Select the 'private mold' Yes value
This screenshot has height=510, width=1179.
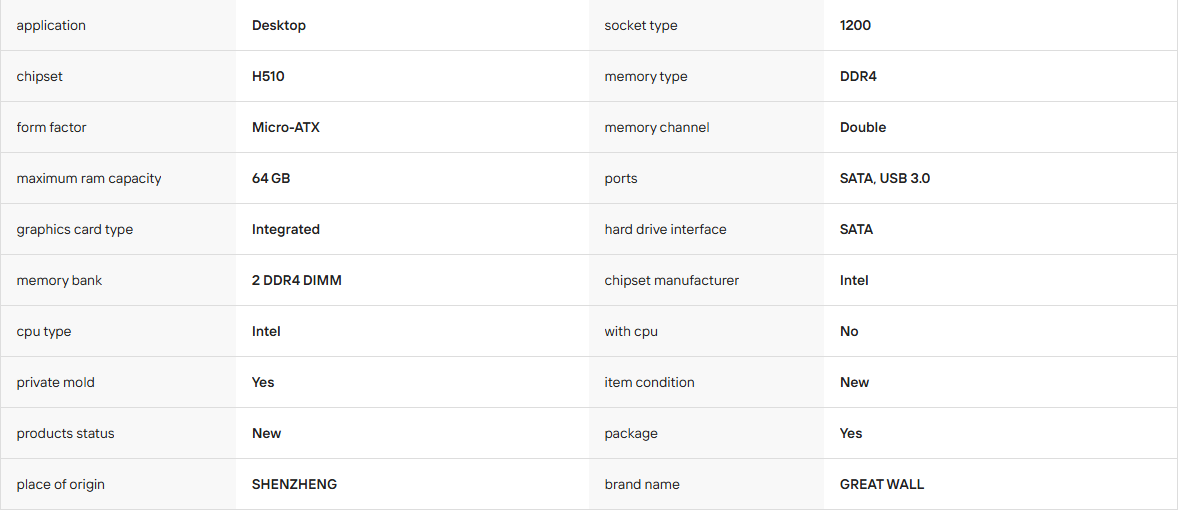(263, 382)
